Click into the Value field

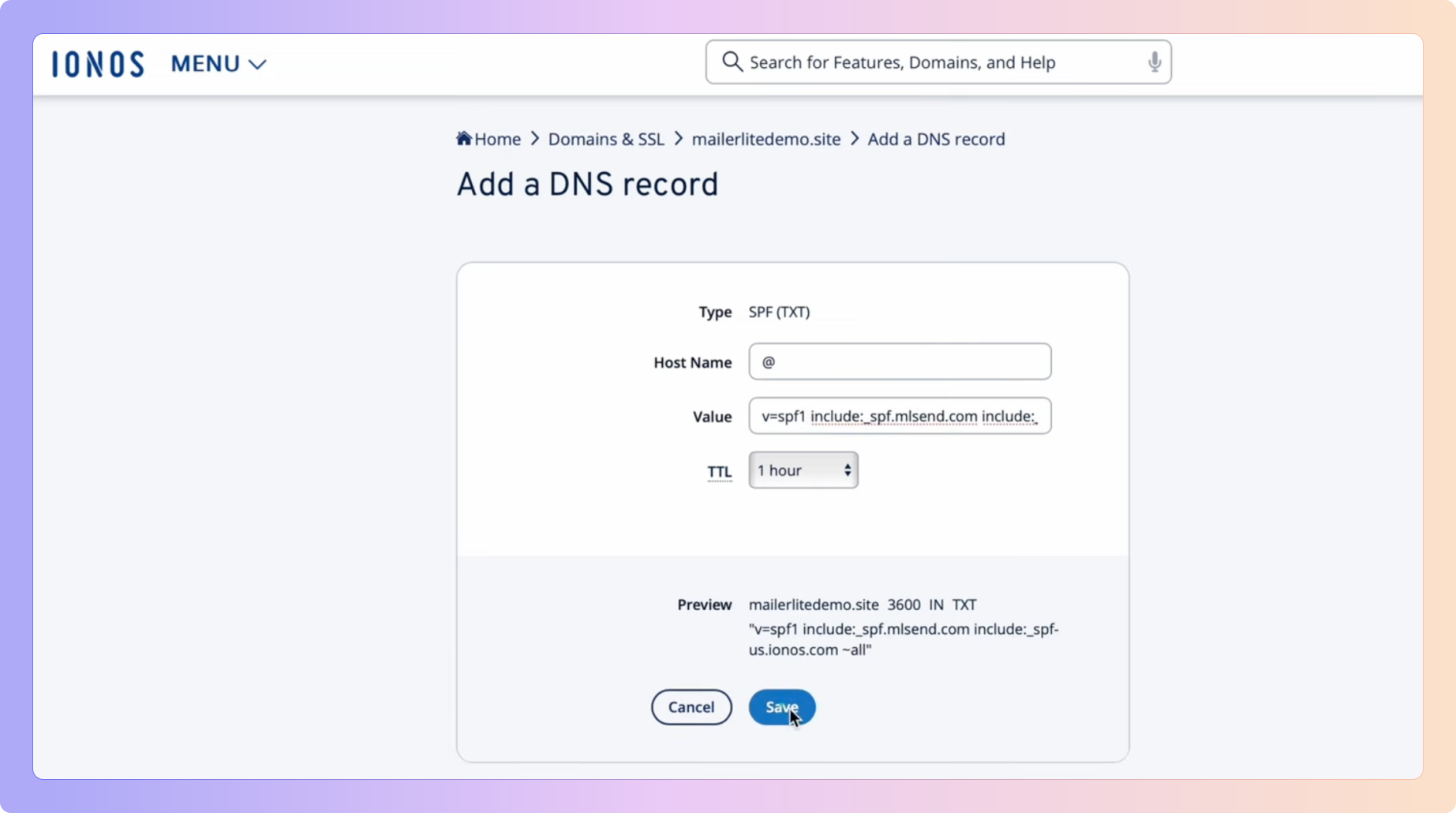[x=900, y=416]
